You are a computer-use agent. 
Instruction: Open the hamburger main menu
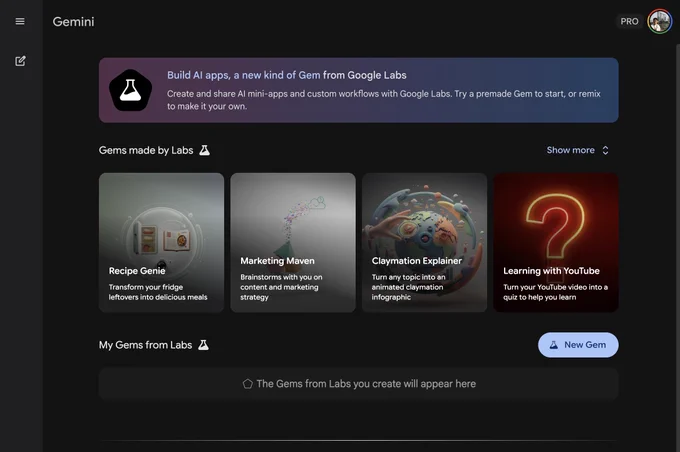click(20, 21)
